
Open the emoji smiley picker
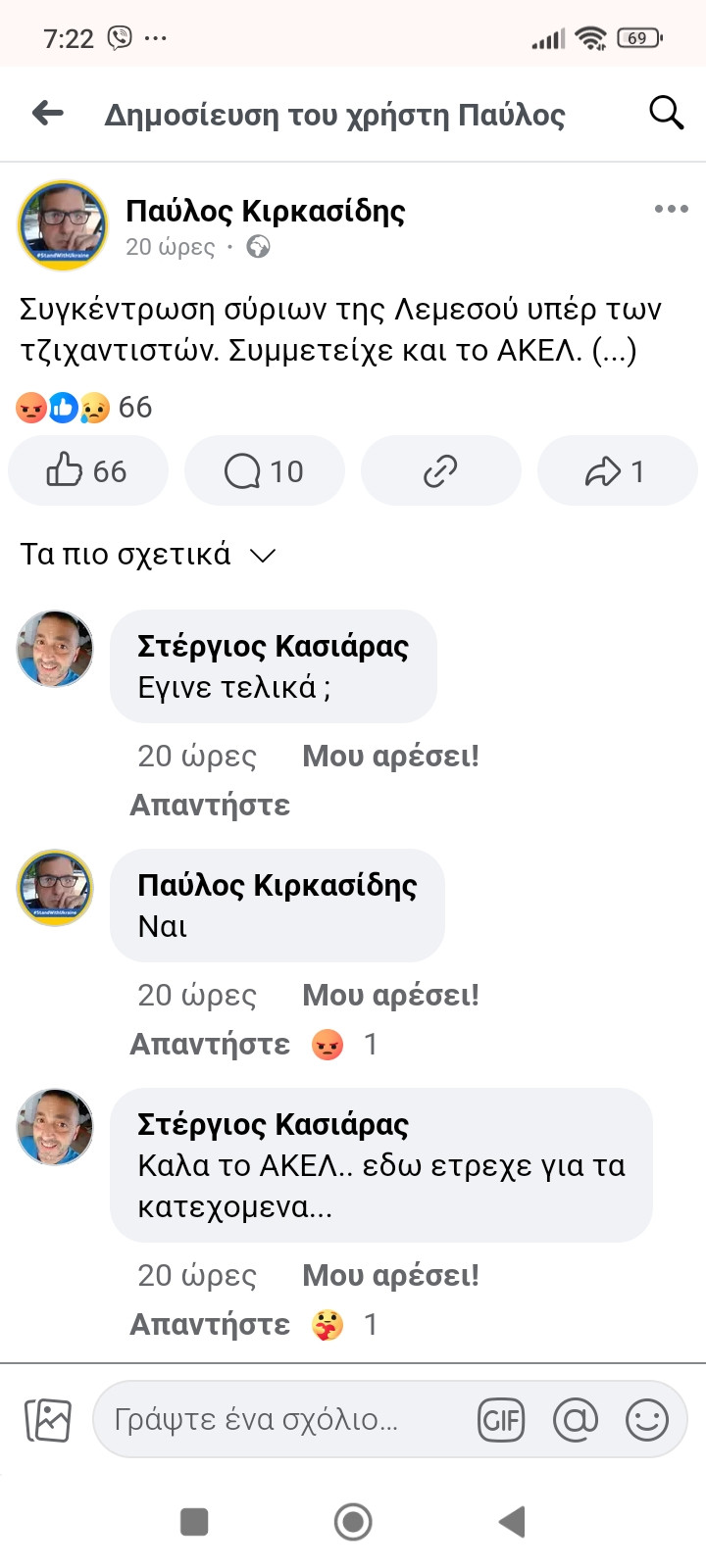[x=647, y=1419]
